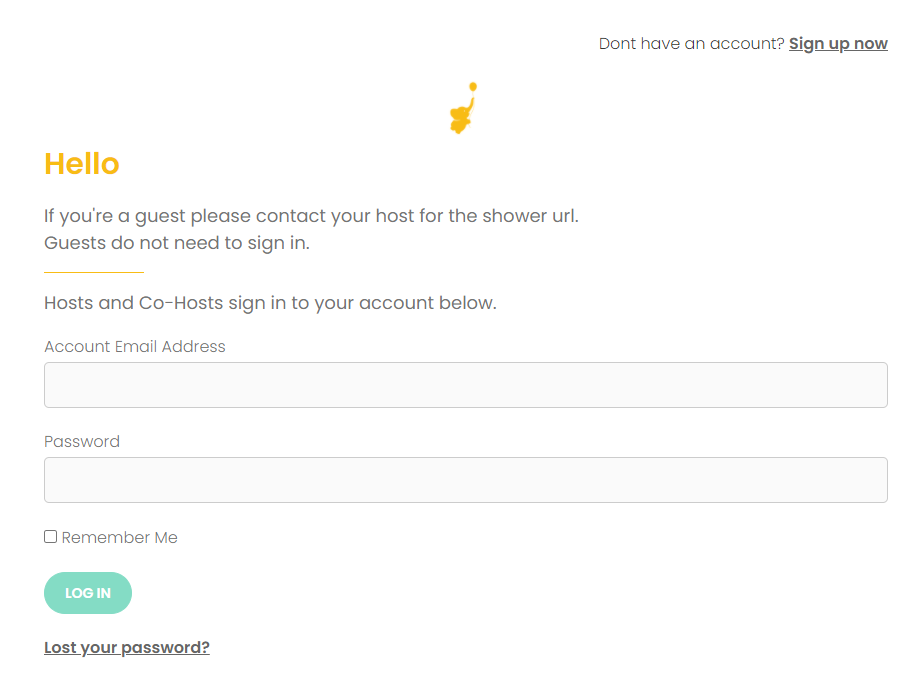Open the Lost your password? link
This screenshot has width=910, height=695.
click(x=127, y=648)
